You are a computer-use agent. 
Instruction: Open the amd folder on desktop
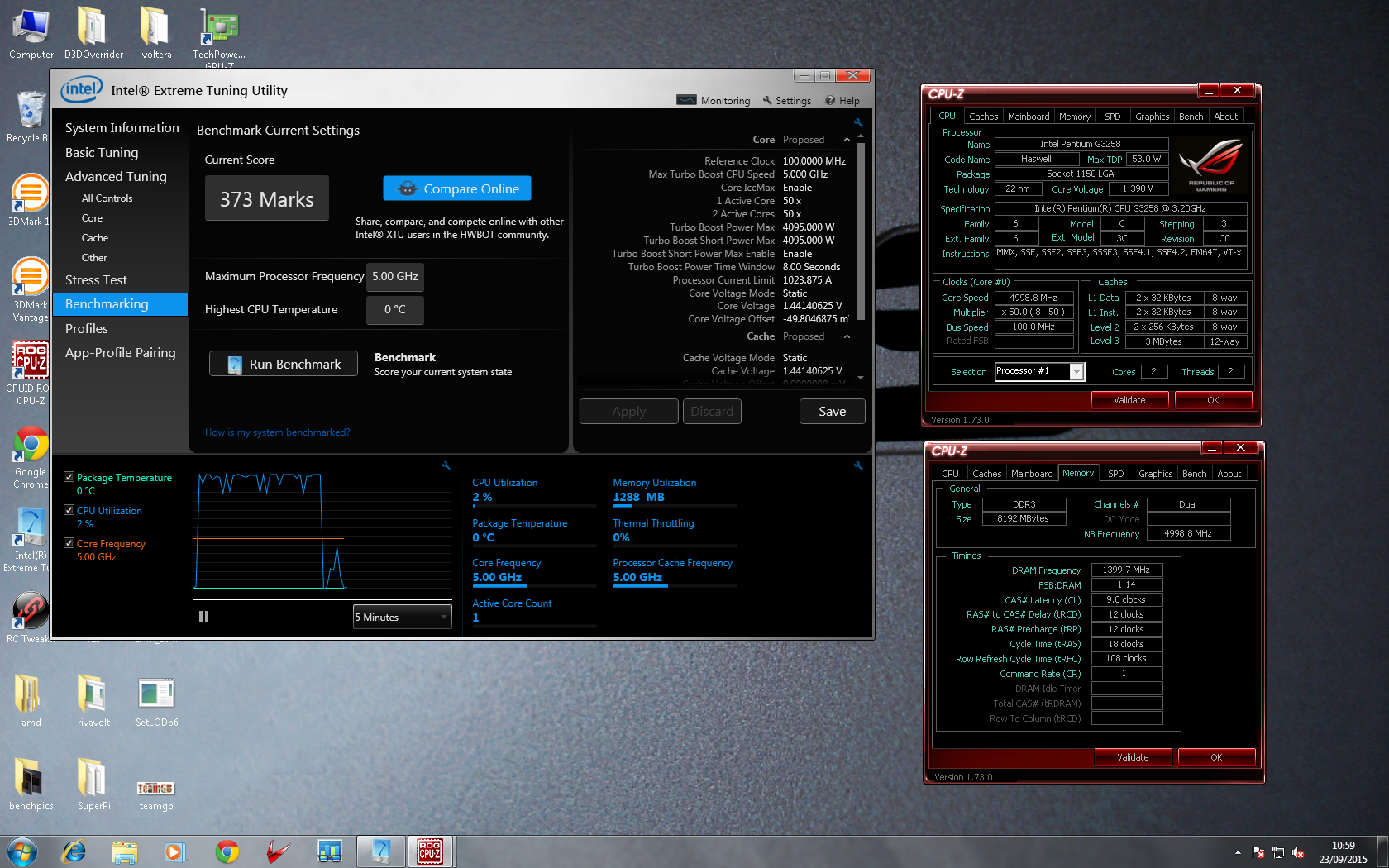point(31,700)
